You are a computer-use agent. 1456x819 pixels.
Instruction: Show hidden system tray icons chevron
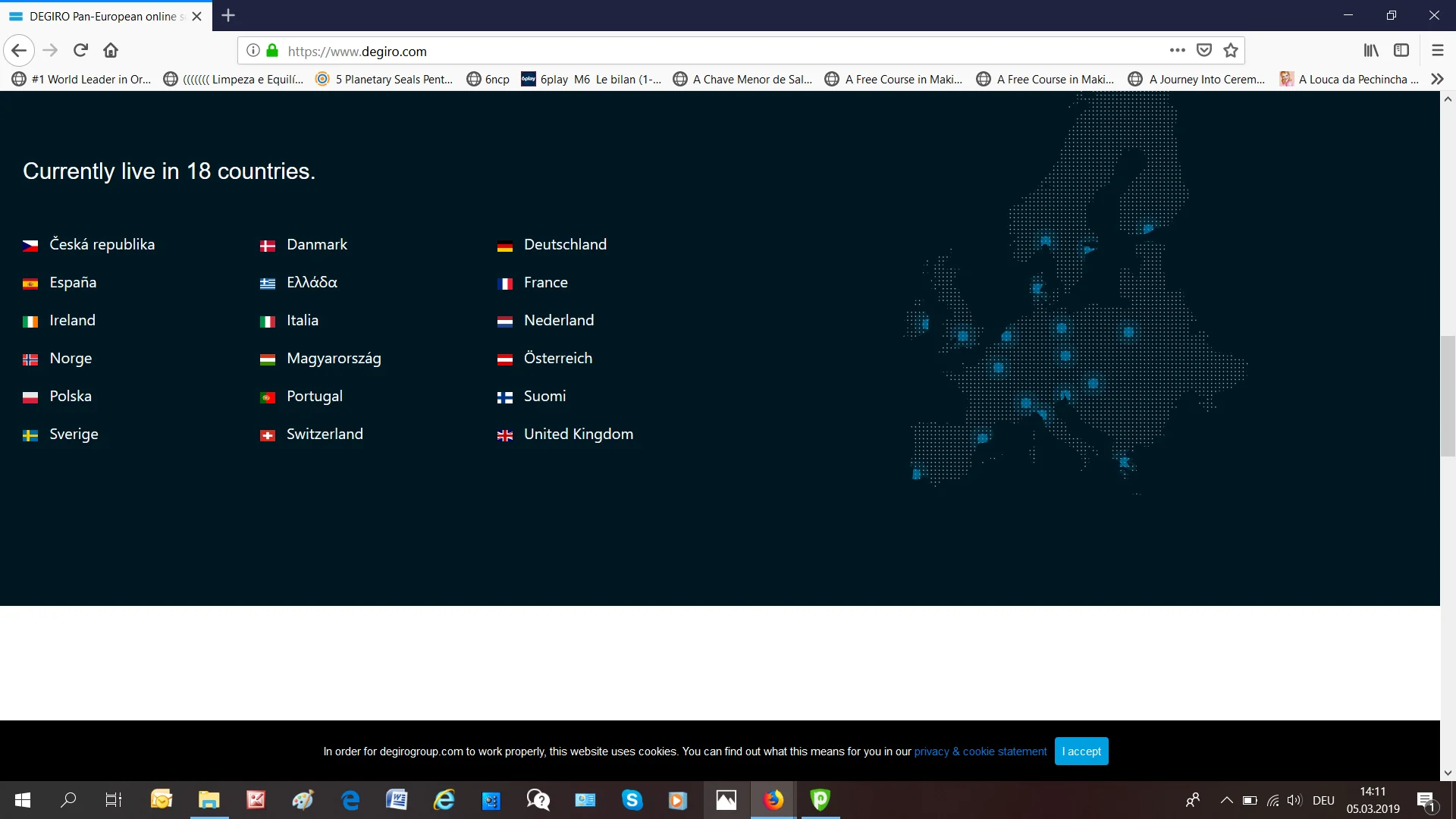click(1226, 800)
